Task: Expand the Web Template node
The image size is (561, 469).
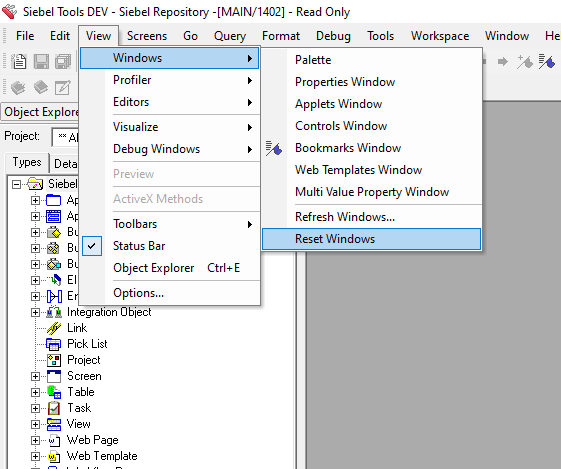Action: coord(35,456)
